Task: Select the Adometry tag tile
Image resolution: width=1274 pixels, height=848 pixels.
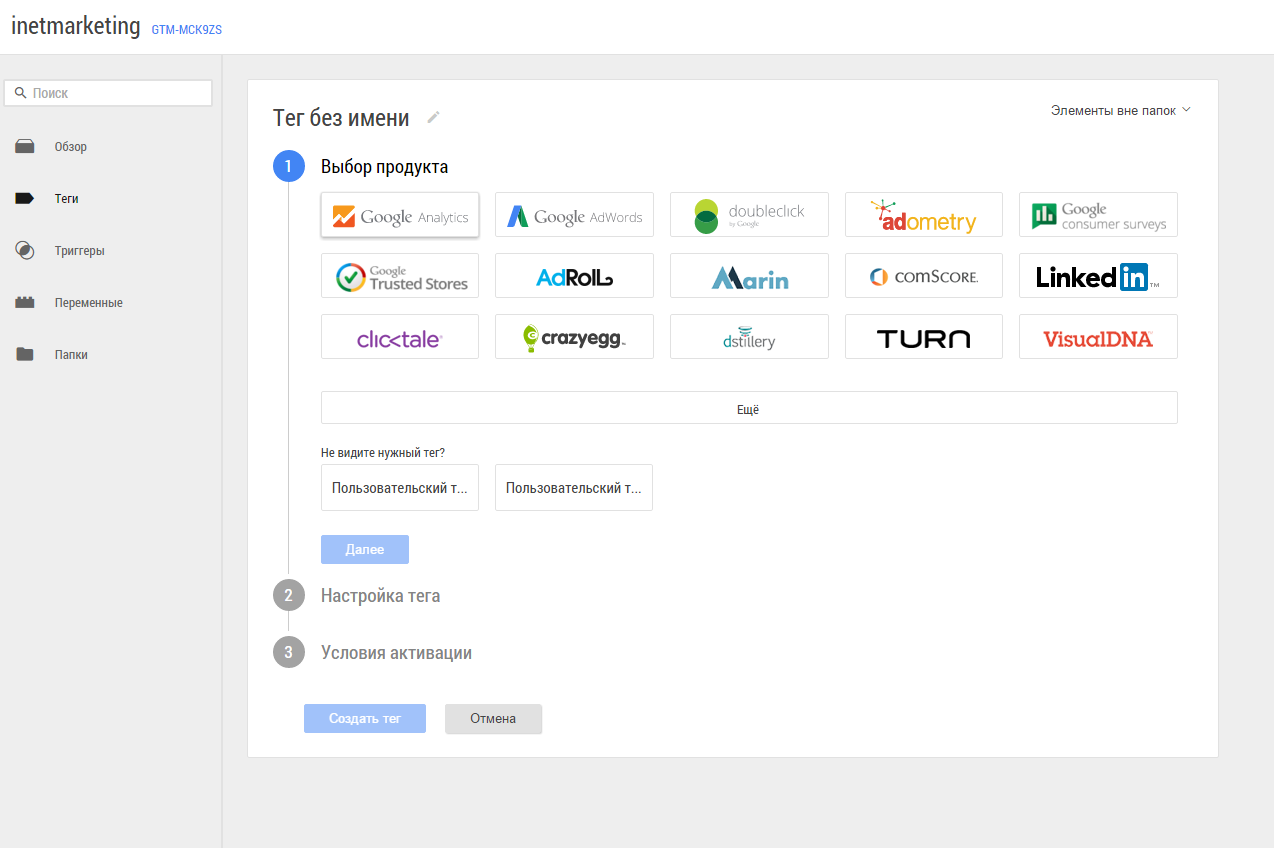Action: pyautogui.click(x=924, y=215)
